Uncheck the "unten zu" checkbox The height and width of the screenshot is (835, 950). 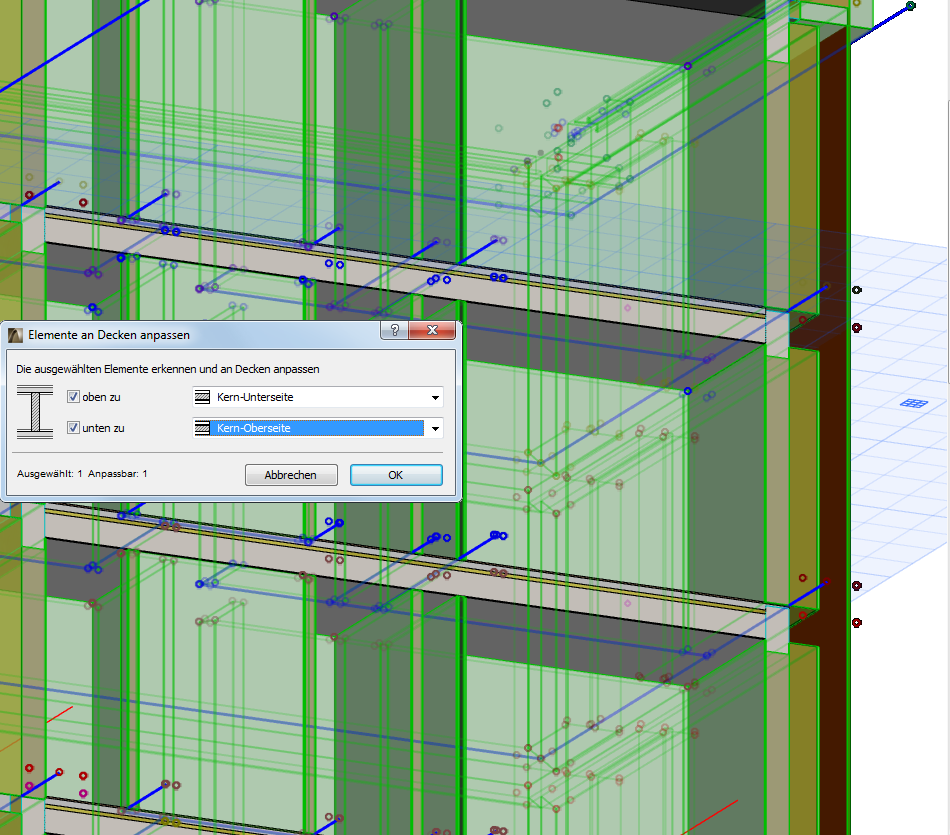[73, 428]
